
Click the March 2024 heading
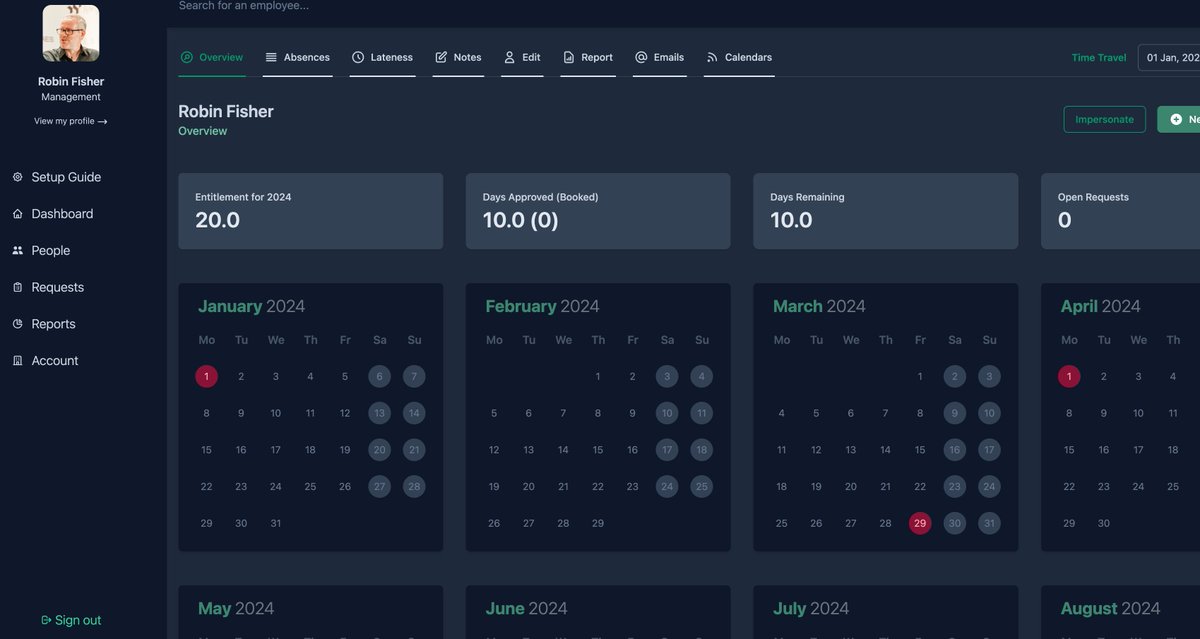pos(819,306)
